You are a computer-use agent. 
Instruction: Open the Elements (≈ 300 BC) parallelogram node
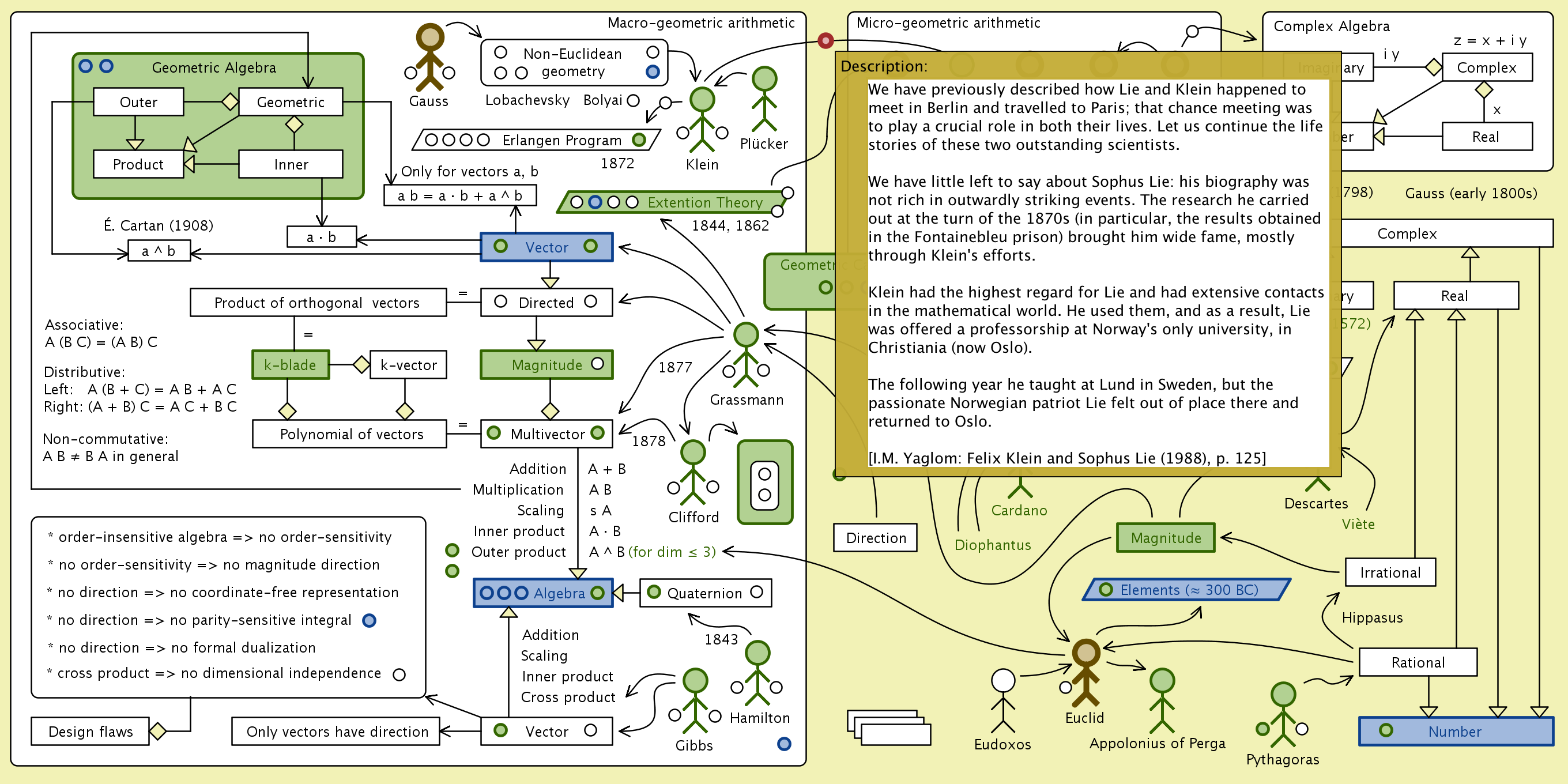click(1187, 589)
